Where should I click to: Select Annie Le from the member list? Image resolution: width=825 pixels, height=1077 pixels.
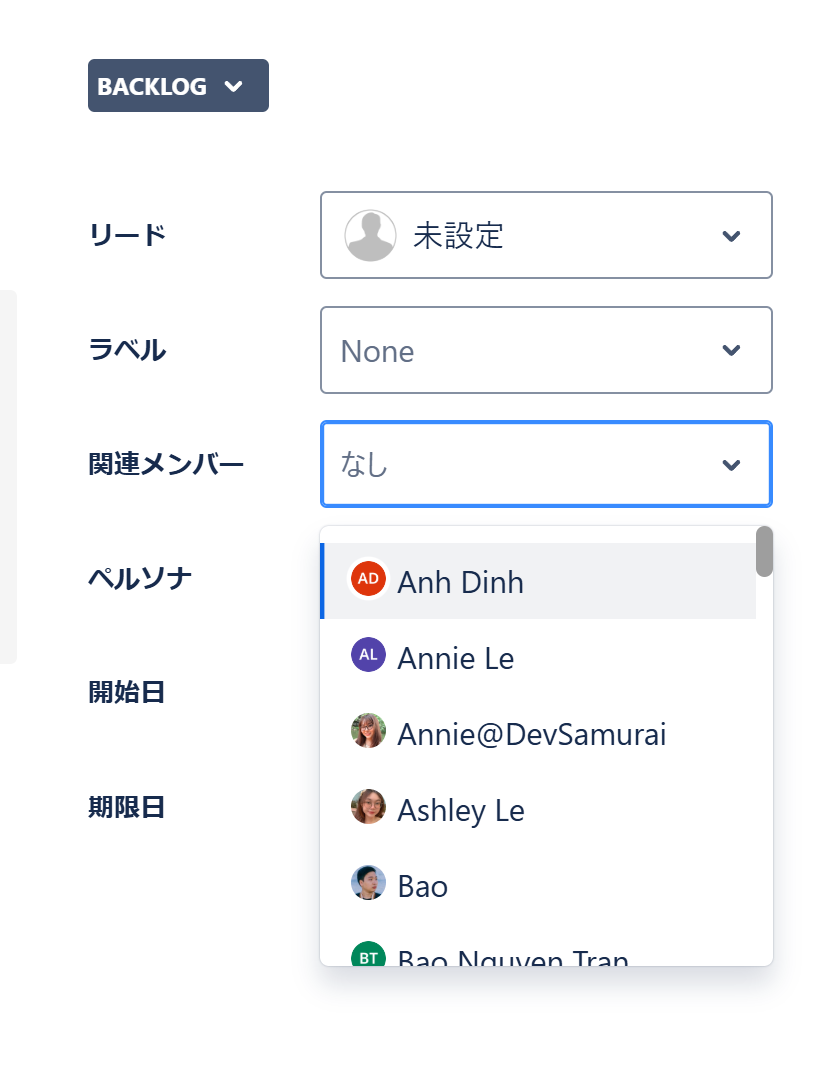456,658
